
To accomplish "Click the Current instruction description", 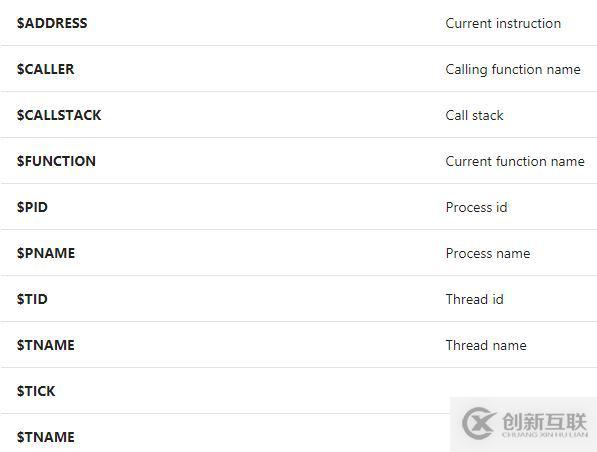I will (503, 23).
